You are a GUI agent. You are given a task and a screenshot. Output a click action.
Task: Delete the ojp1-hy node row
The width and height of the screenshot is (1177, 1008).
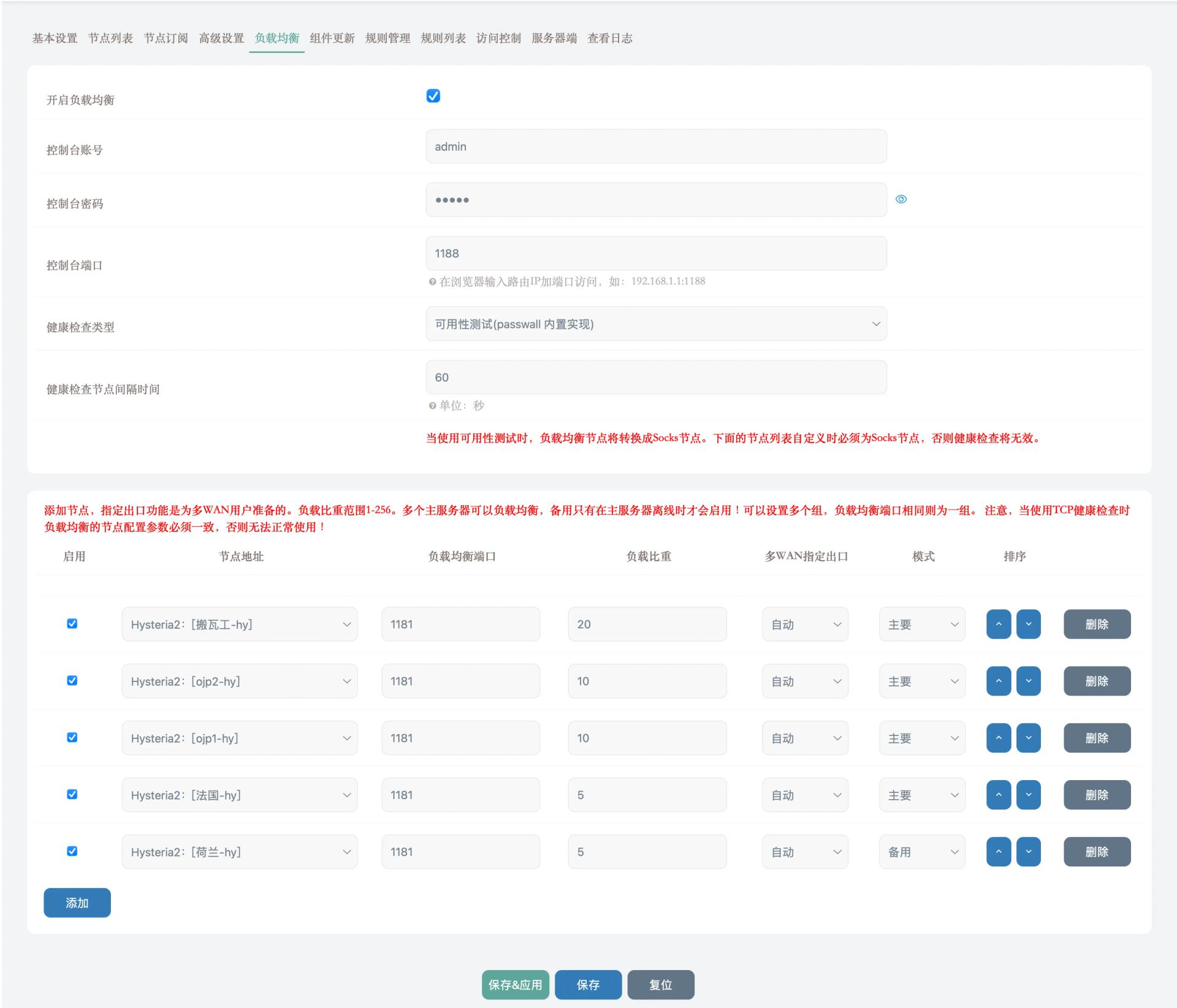(1096, 738)
